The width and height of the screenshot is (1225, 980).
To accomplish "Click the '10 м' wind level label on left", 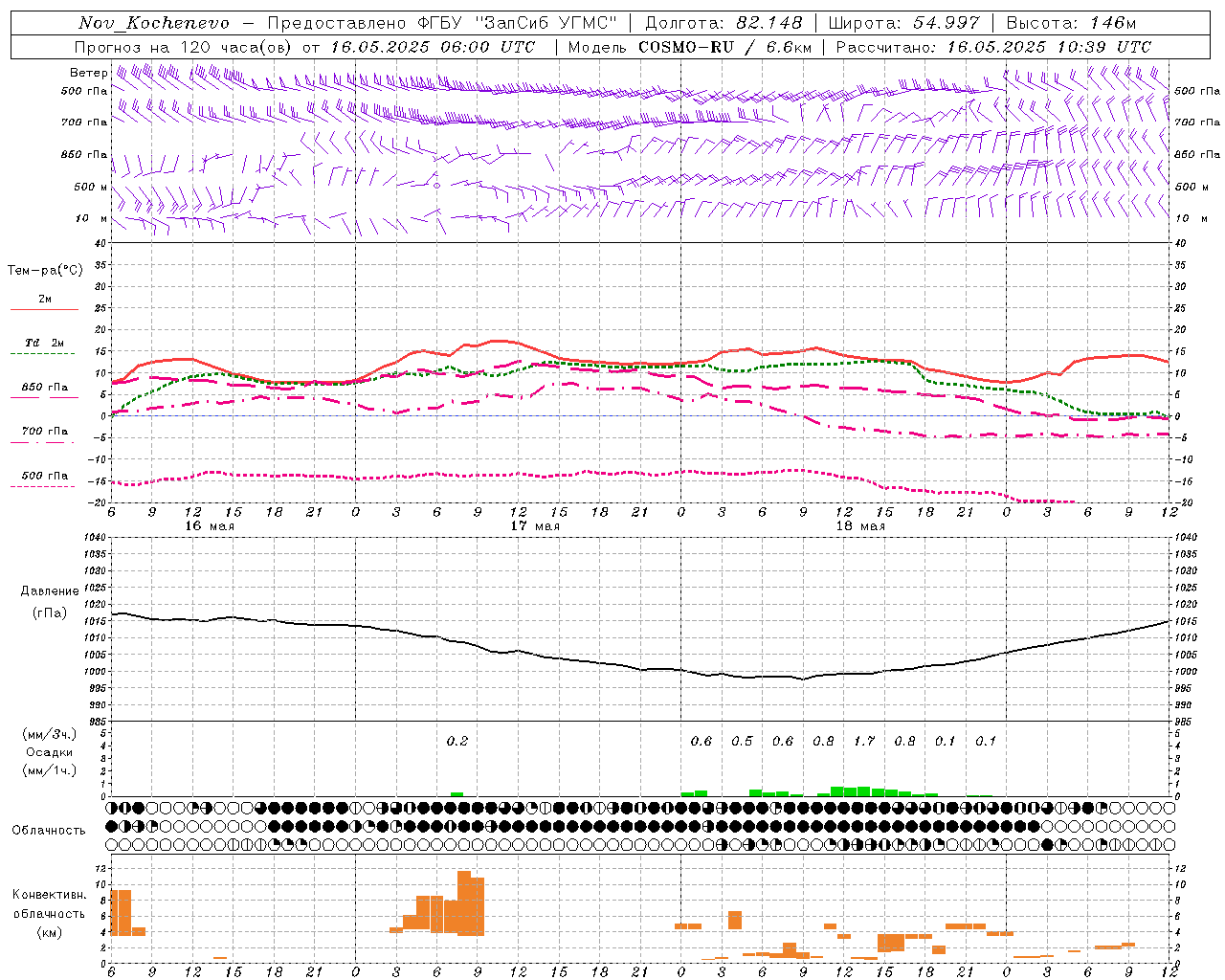I will tap(91, 218).
